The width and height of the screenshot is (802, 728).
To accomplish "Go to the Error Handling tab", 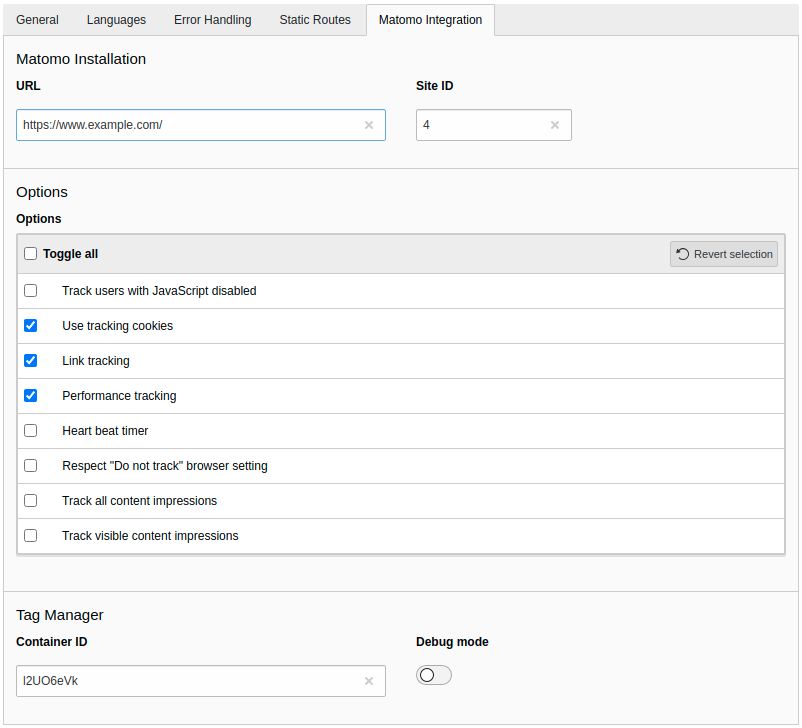I will [213, 20].
